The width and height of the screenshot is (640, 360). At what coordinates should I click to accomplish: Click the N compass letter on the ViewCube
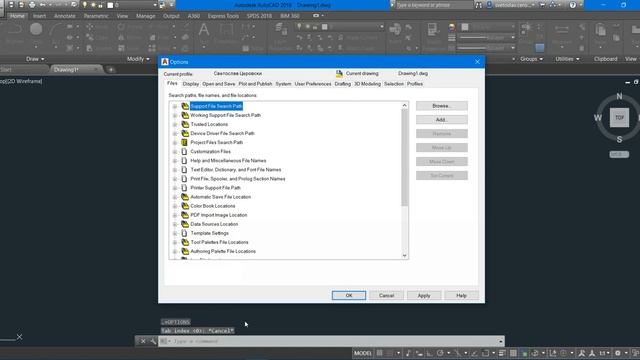[619, 96]
